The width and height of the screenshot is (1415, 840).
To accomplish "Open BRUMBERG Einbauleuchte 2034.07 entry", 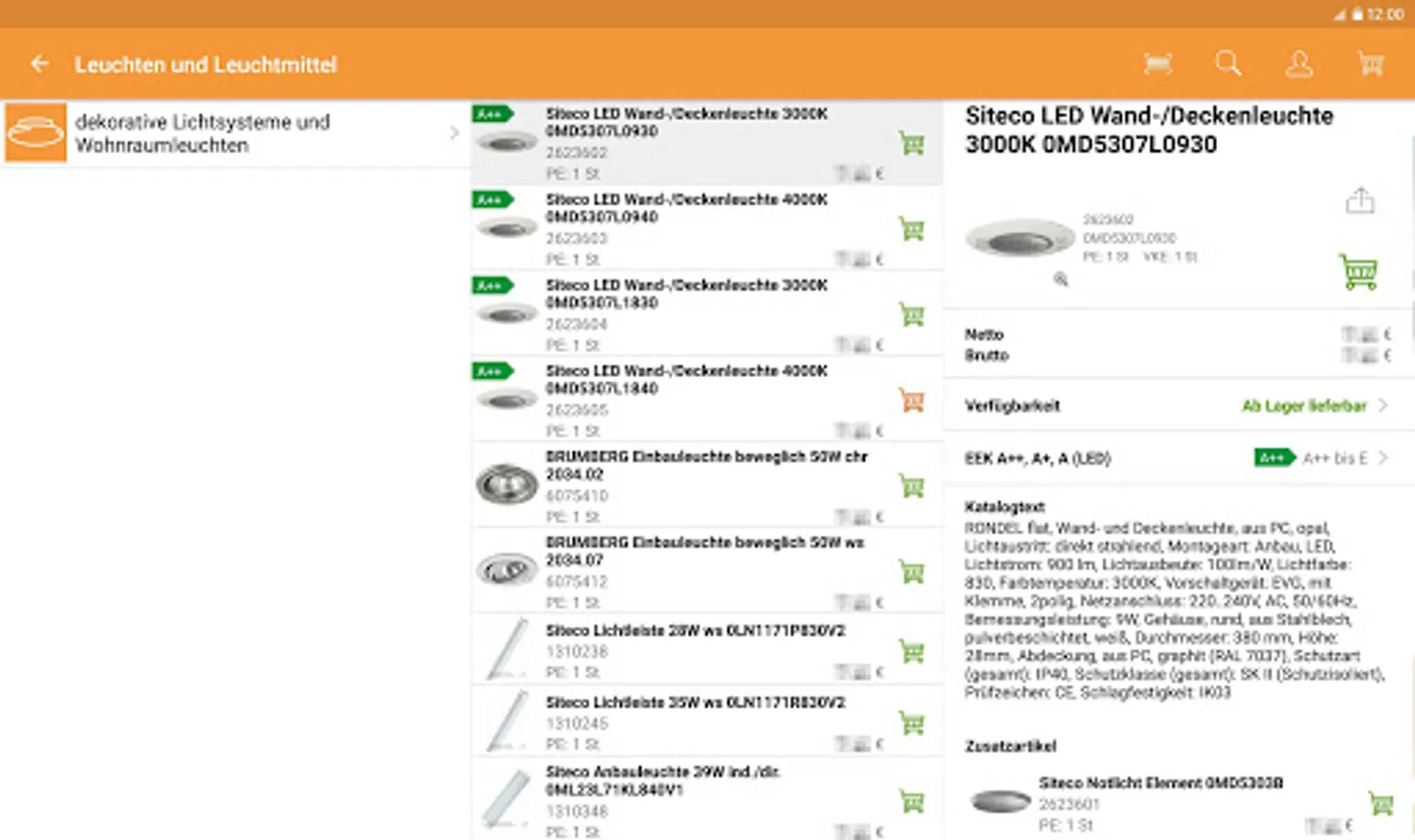I will point(707,571).
